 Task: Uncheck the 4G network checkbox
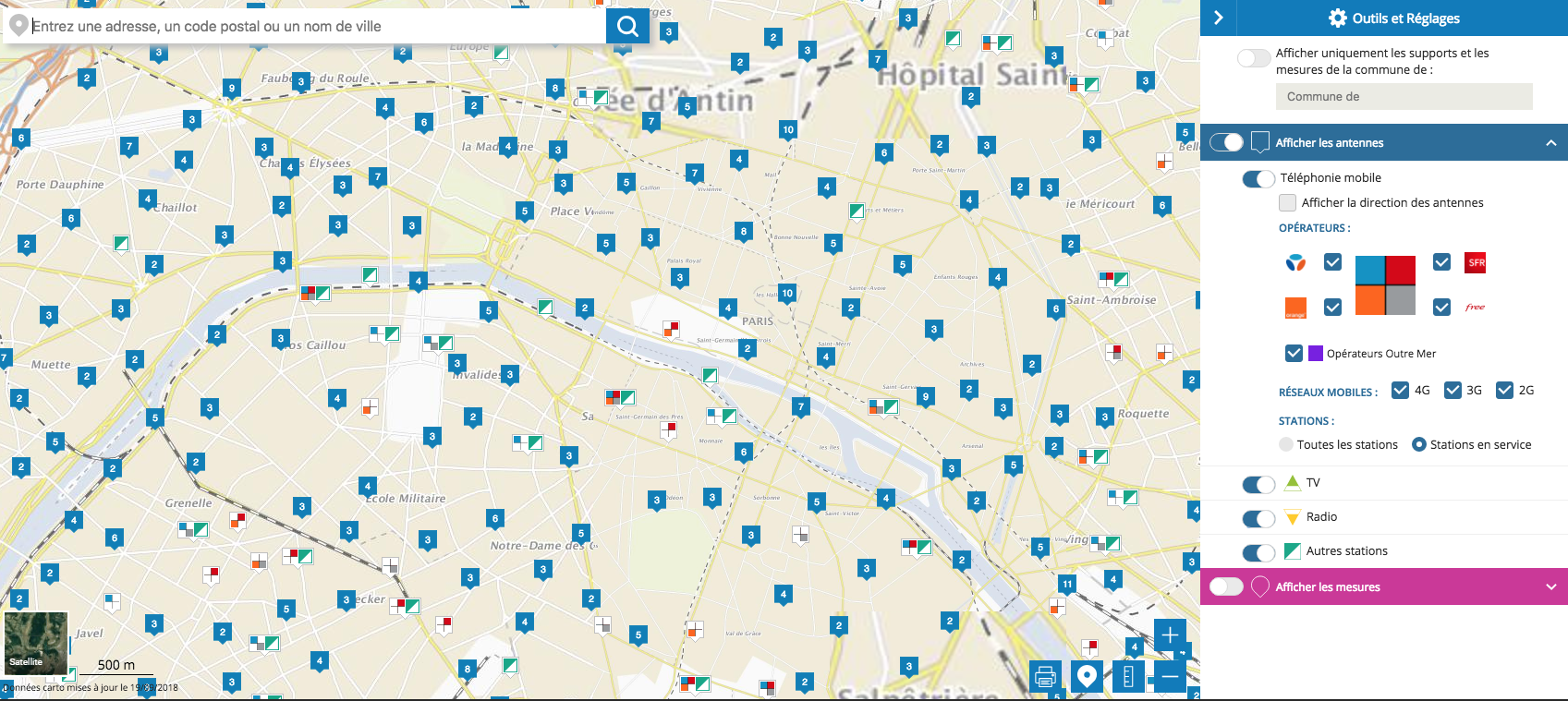click(x=1400, y=391)
